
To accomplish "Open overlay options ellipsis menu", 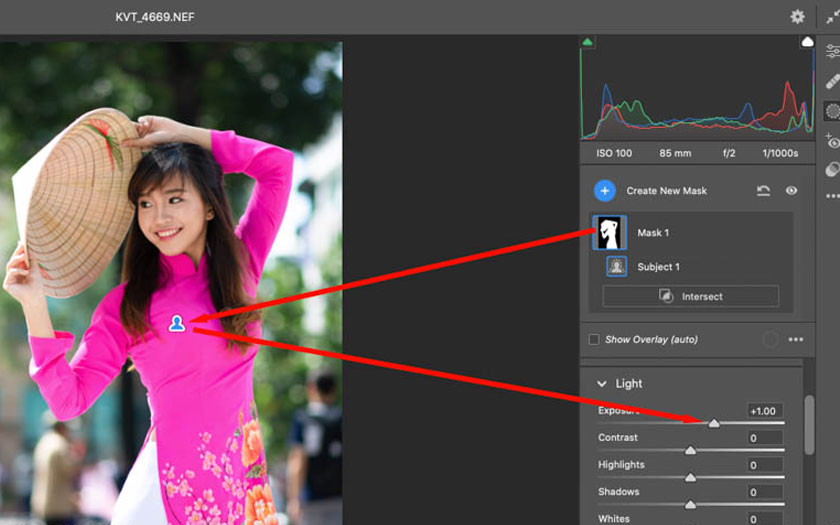I will point(796,339).
